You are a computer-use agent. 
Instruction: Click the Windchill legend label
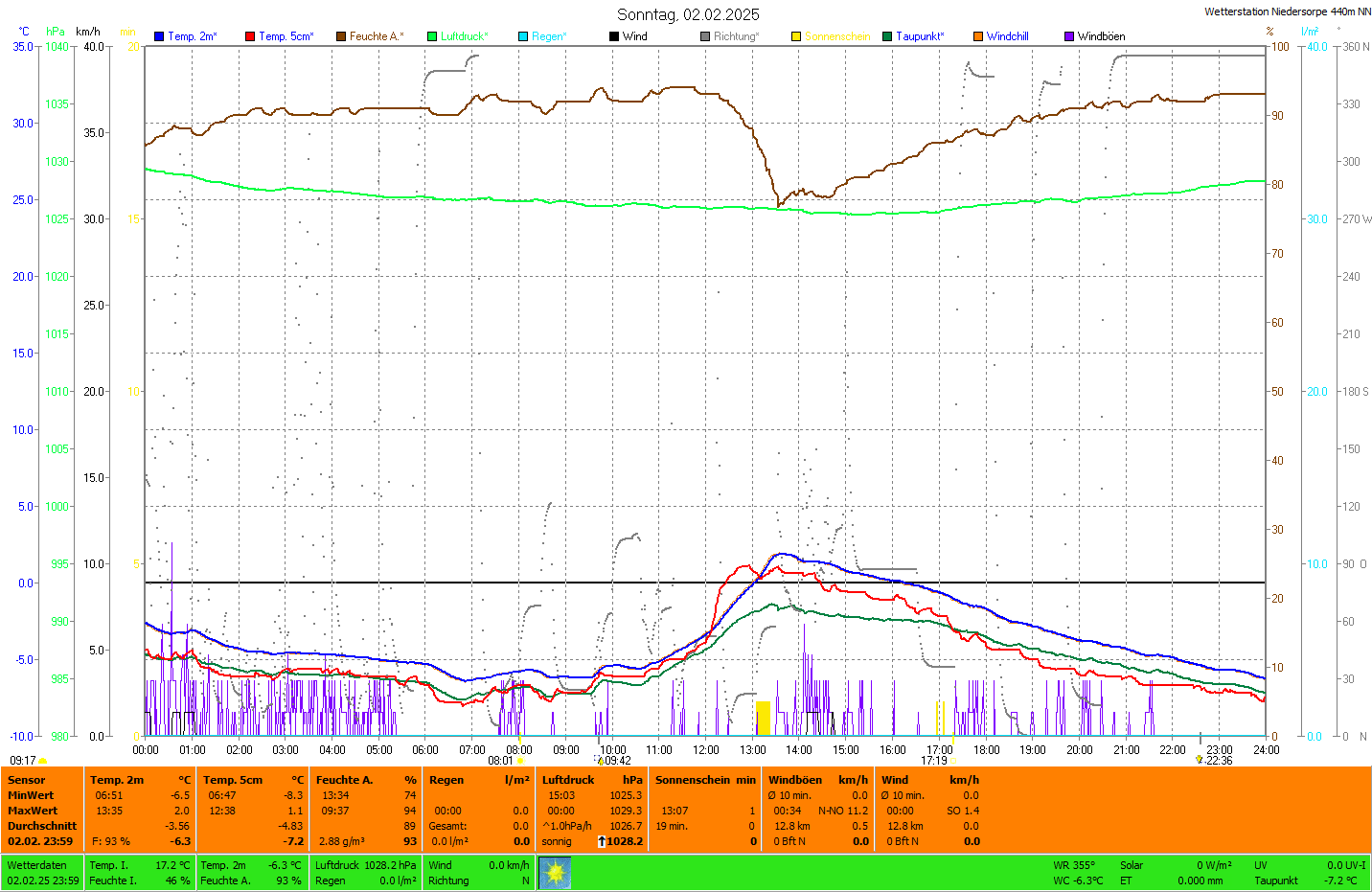click(1007, 36)
